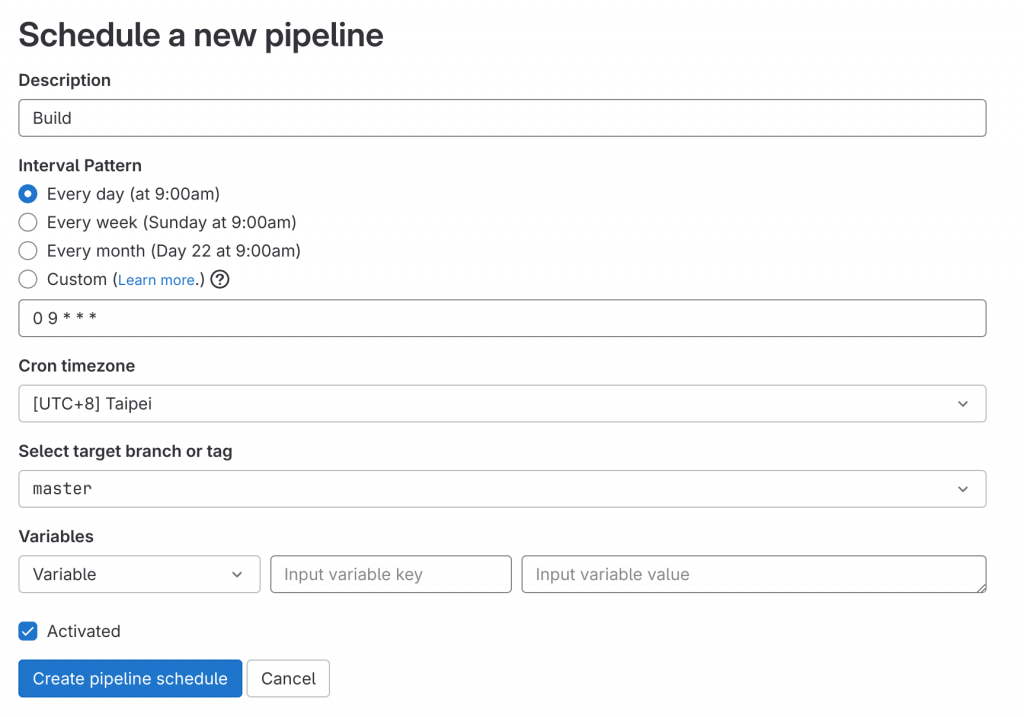Click the Cancel button
The image size is (1024, 717).
(x=288, y=678)
